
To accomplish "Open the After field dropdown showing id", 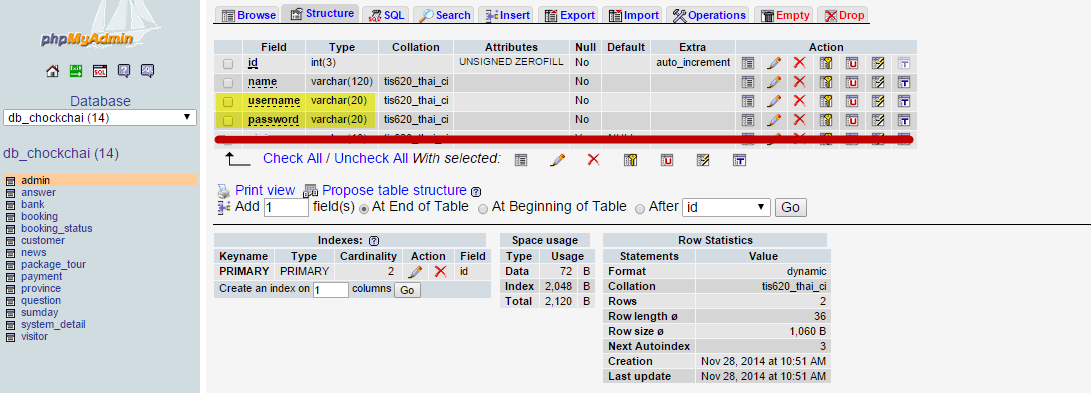I will pyautogui.click(x=726, y=207).
